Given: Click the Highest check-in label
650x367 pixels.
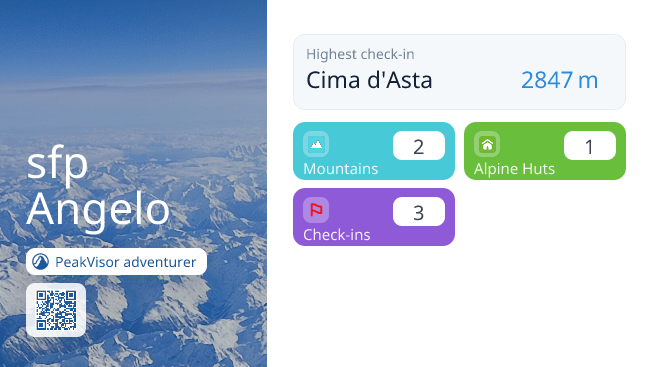Looking at the screenshot, I should tap(360, 54).
